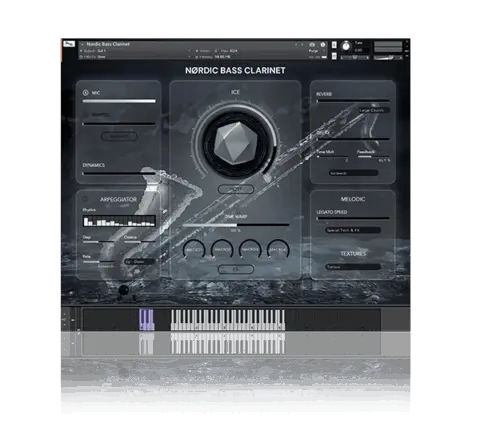This screenshot has width=480, height=434.
Task: Click the first Macro knob
Action: point(194,249)
